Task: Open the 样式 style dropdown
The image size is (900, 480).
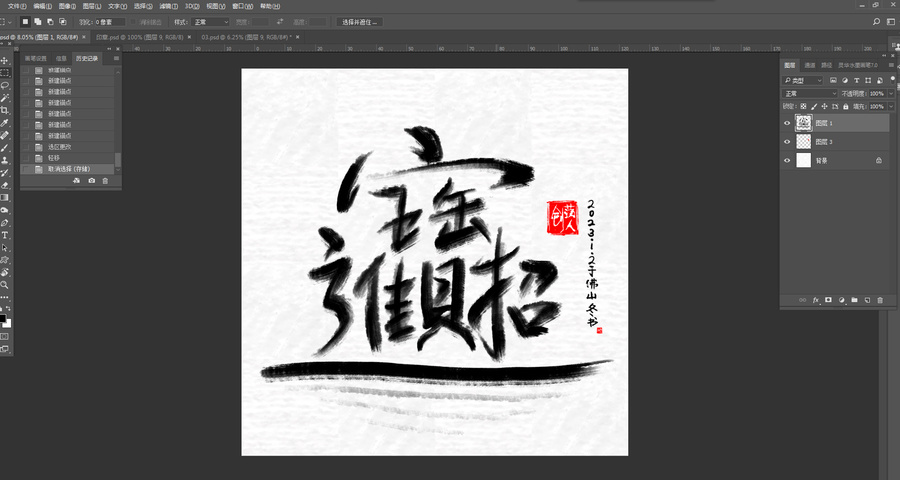Action: (210, 22)
